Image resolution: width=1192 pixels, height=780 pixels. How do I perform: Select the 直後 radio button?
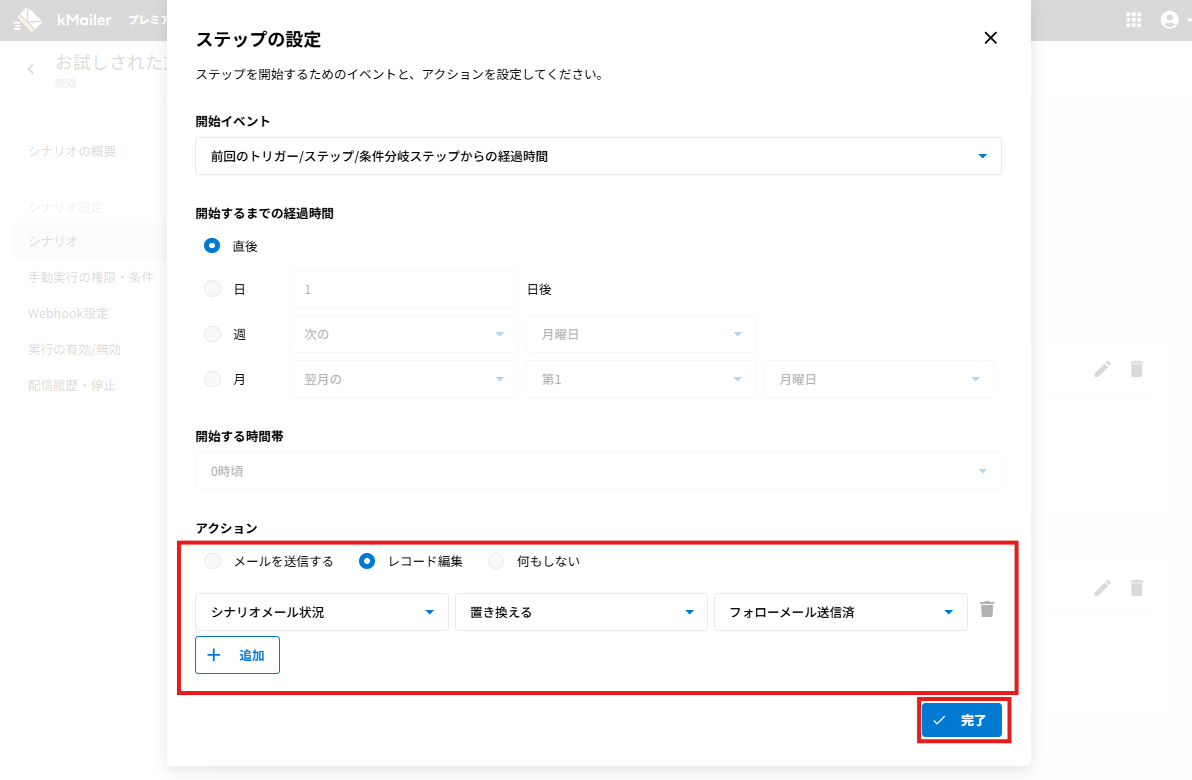(212, 246)
